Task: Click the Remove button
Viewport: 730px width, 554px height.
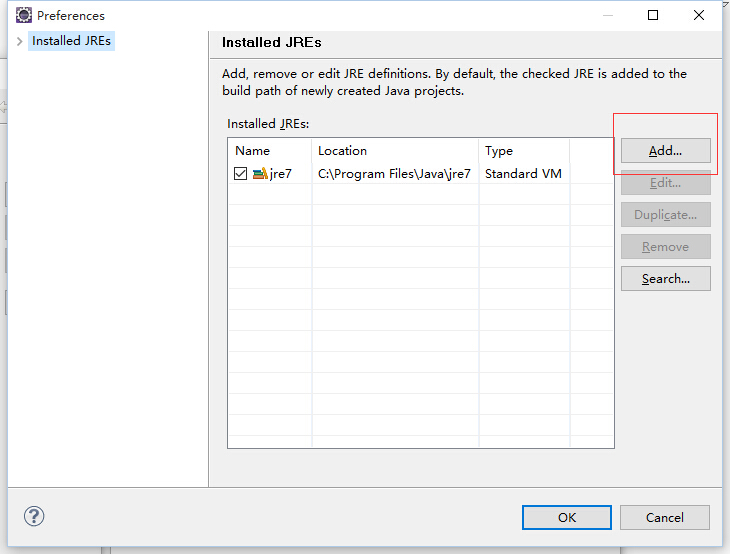Action: point(665,247)
